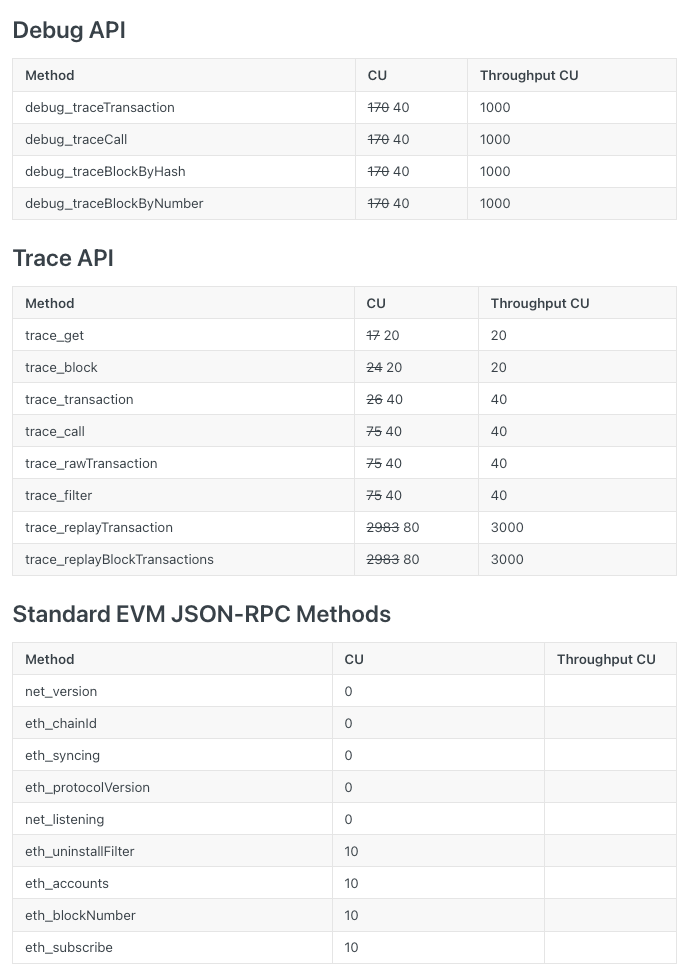This screenshot has width=691, height=964.
Task: Click the net_version method name
Action: (x=61, y=691)
